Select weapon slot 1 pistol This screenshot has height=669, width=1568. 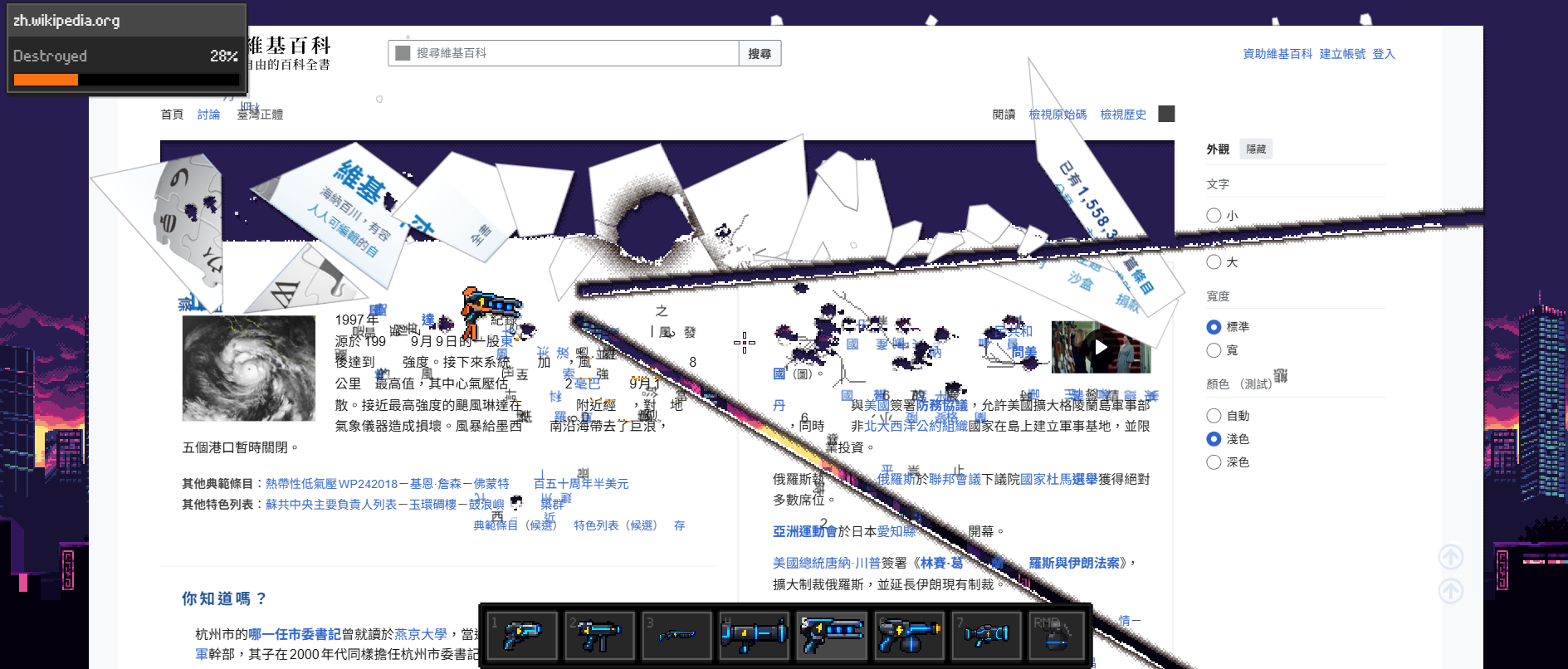pos(522,636)
